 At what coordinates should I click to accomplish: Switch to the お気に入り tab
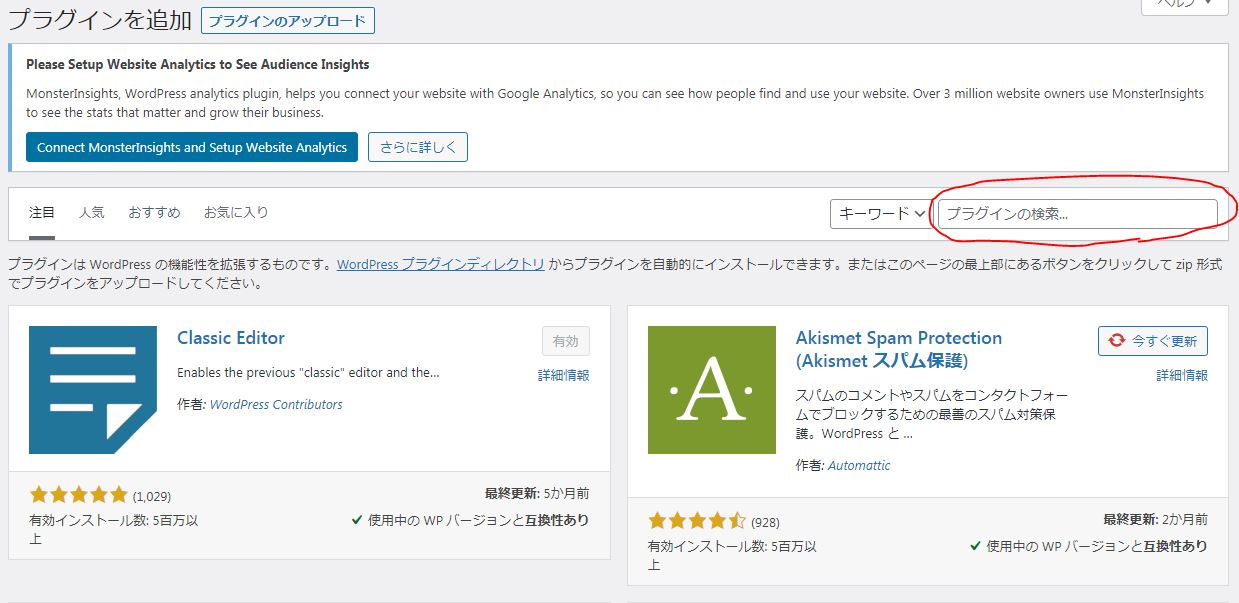tap(236, 212)
